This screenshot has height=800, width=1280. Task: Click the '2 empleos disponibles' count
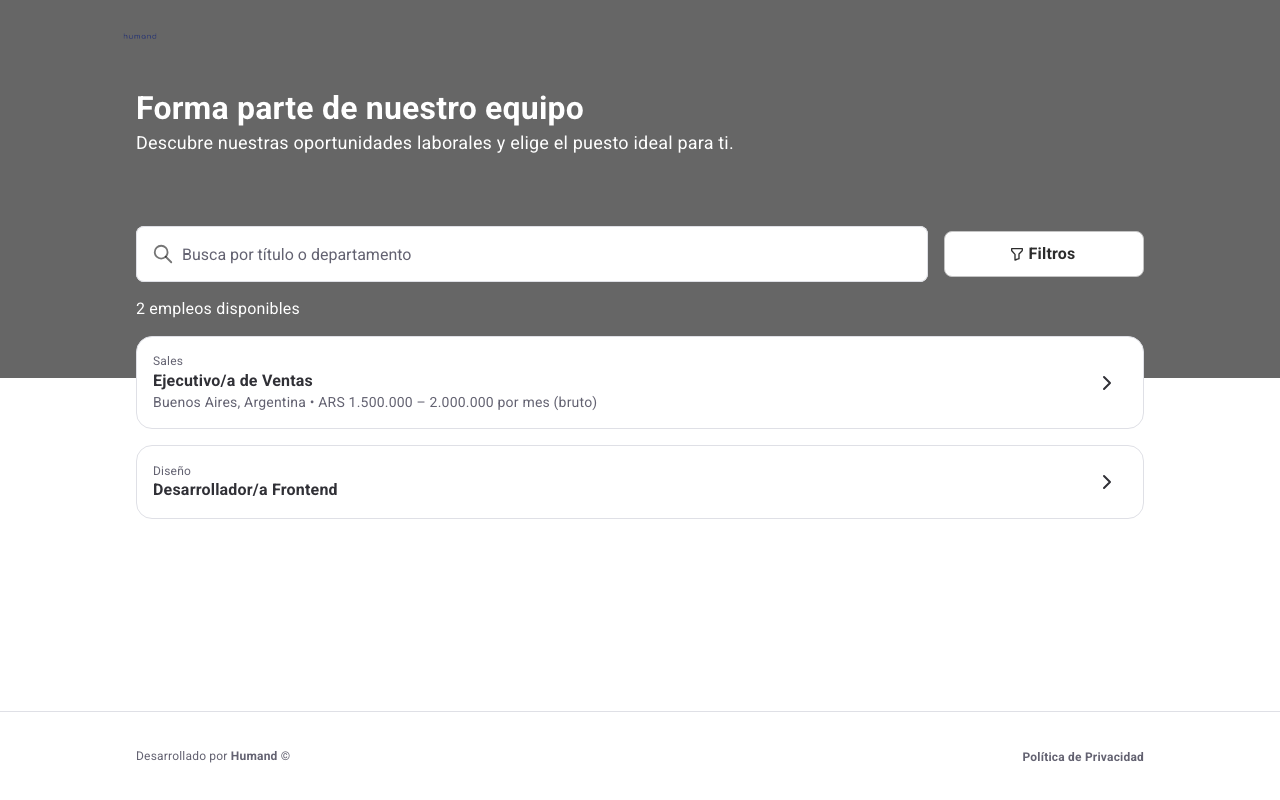tap(218, 309)
